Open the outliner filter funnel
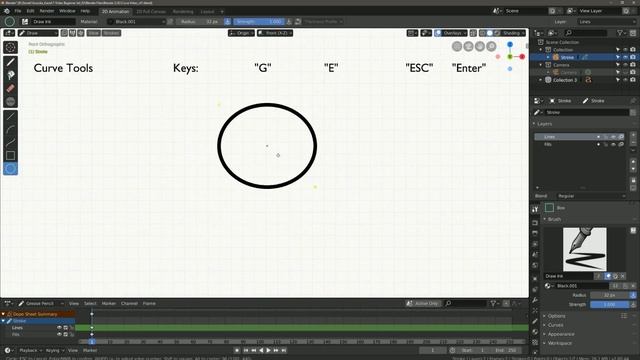 click(x=621, y=33)
